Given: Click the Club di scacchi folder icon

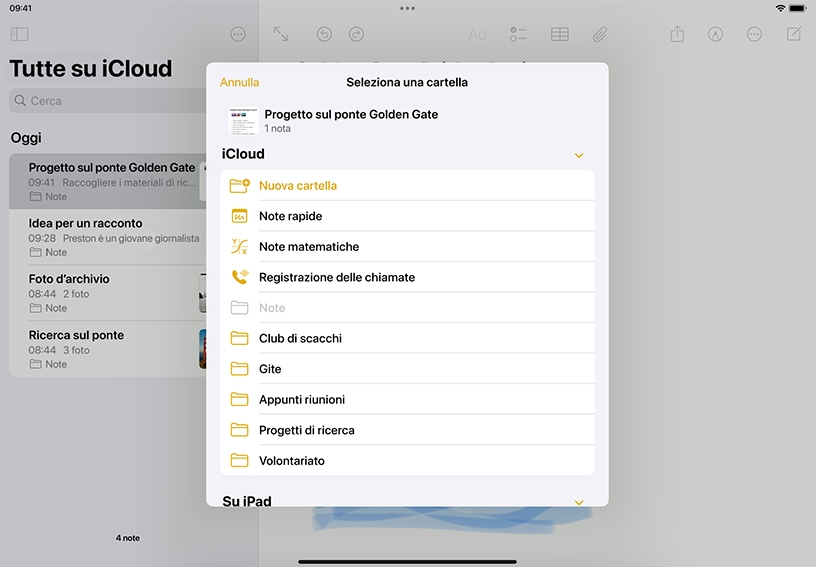Looking at the screenshot, I should [239, 338].
